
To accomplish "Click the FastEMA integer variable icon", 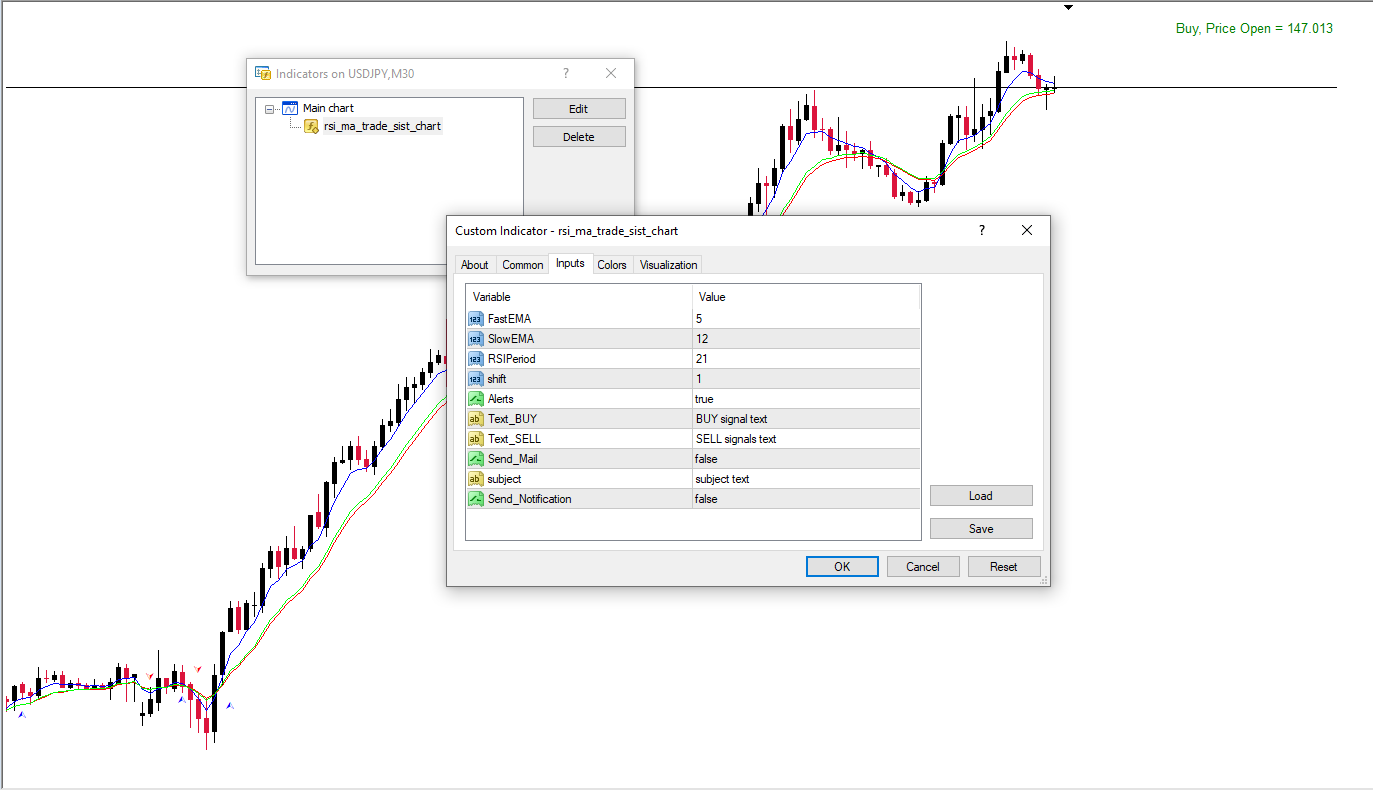I will pos(475,319).
